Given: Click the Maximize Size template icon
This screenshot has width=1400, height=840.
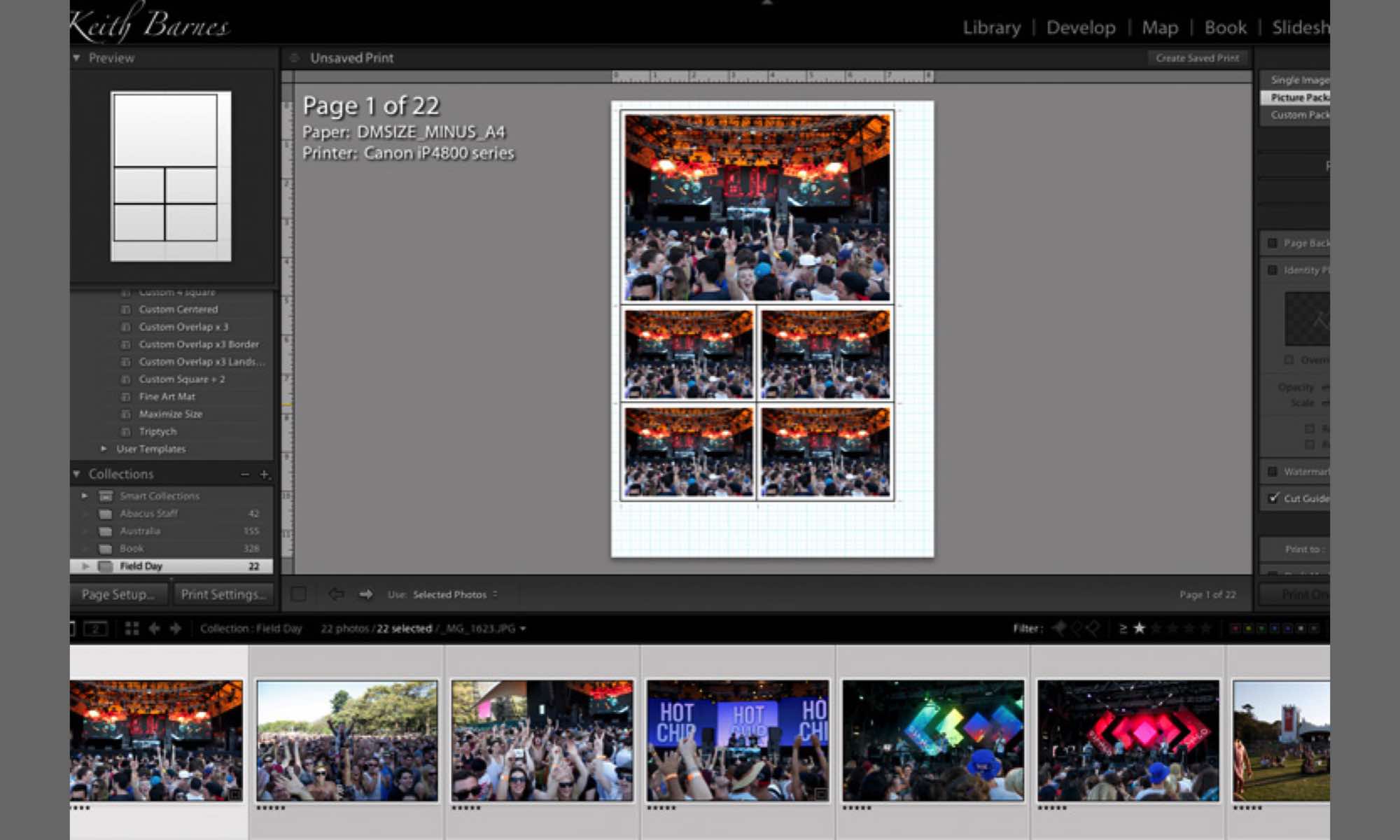Looking at the screenshot, I should (126, 414).
